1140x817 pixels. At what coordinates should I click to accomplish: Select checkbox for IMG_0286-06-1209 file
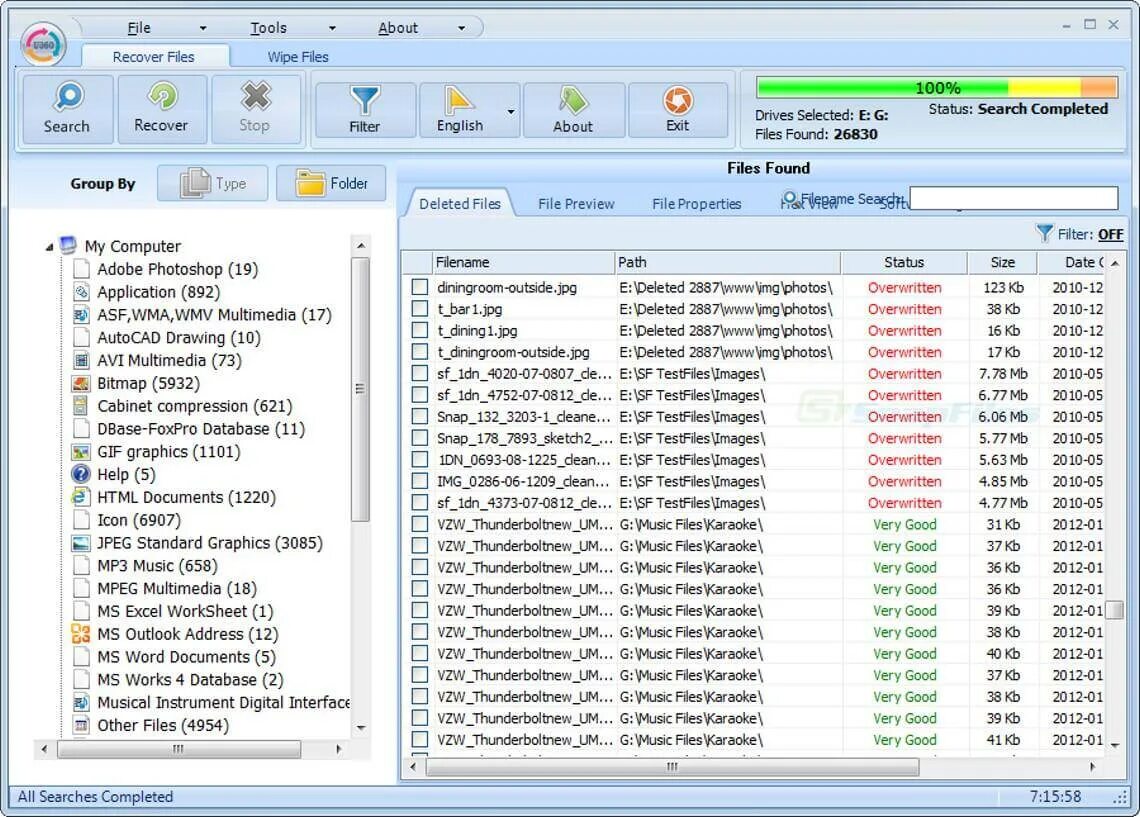click(420, 481)
